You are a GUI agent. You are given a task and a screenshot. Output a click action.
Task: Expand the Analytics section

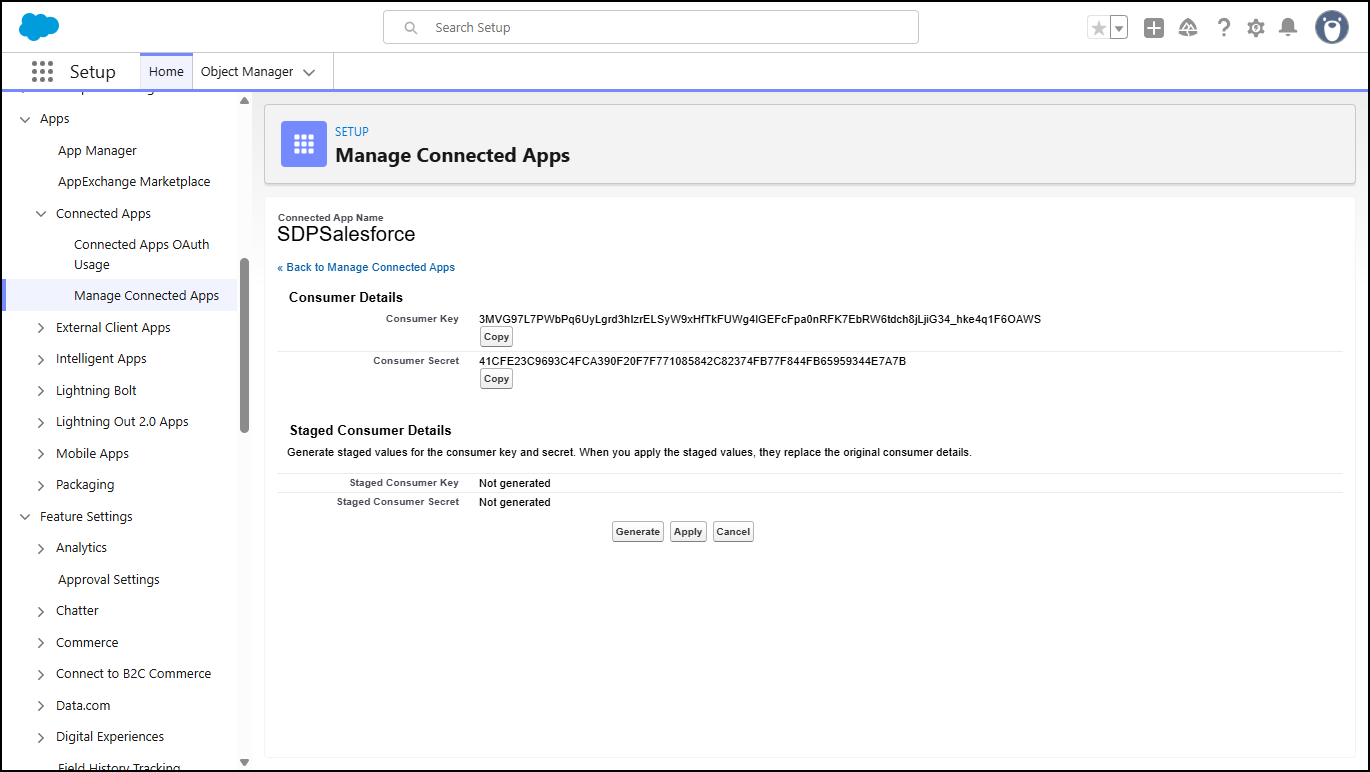tap(41, 548)
